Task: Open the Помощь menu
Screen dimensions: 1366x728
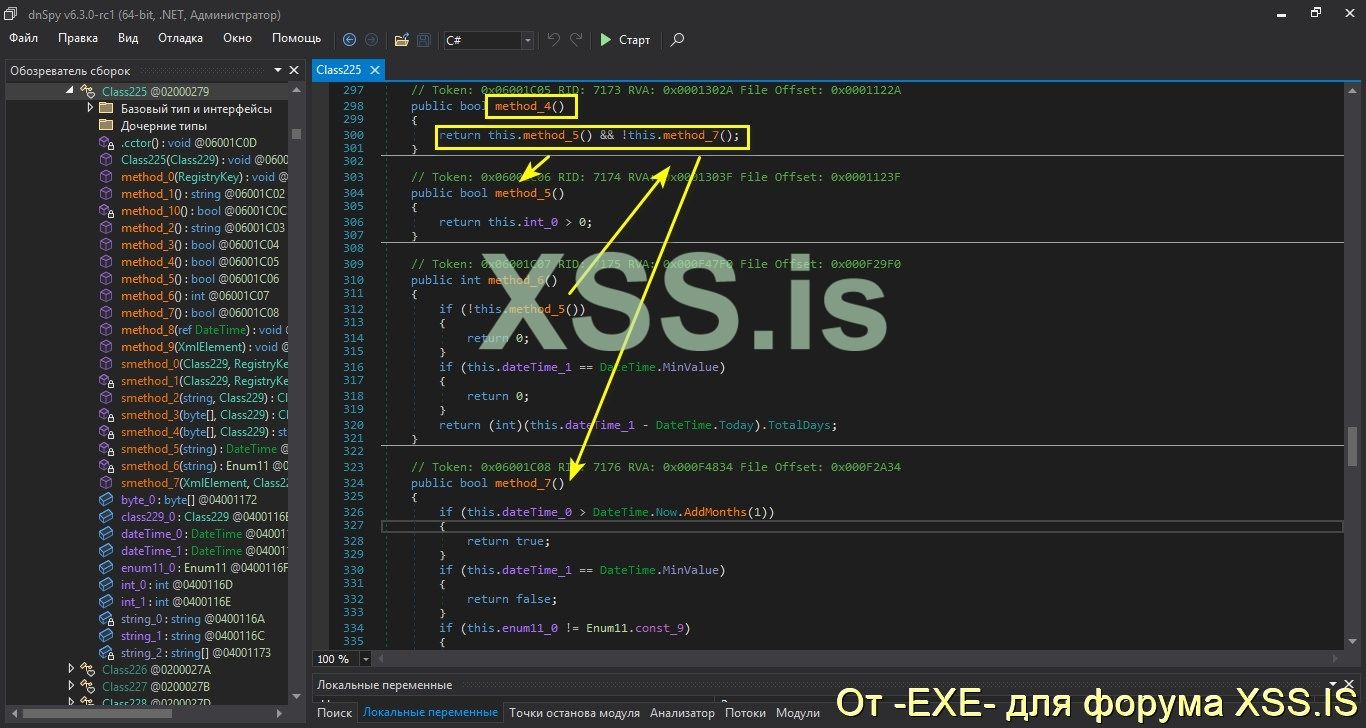Action: coord(297,38)
